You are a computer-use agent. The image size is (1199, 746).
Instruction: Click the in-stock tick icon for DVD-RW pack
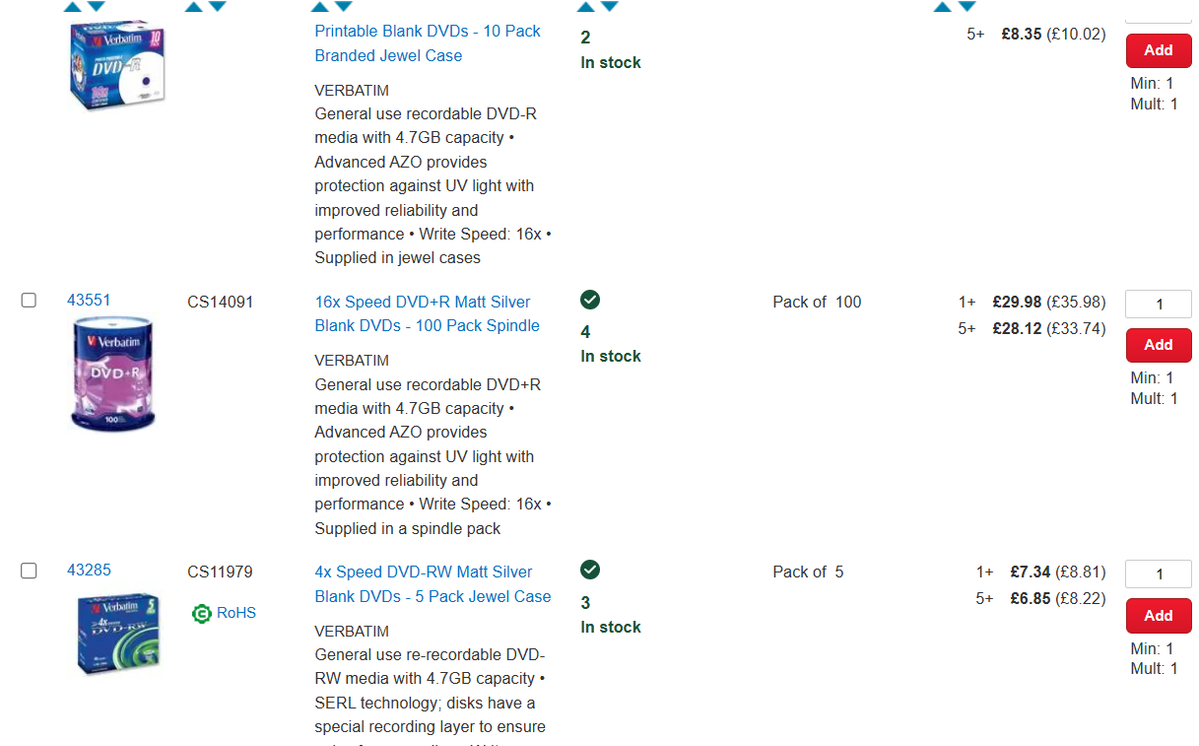(x=590, y=569)
